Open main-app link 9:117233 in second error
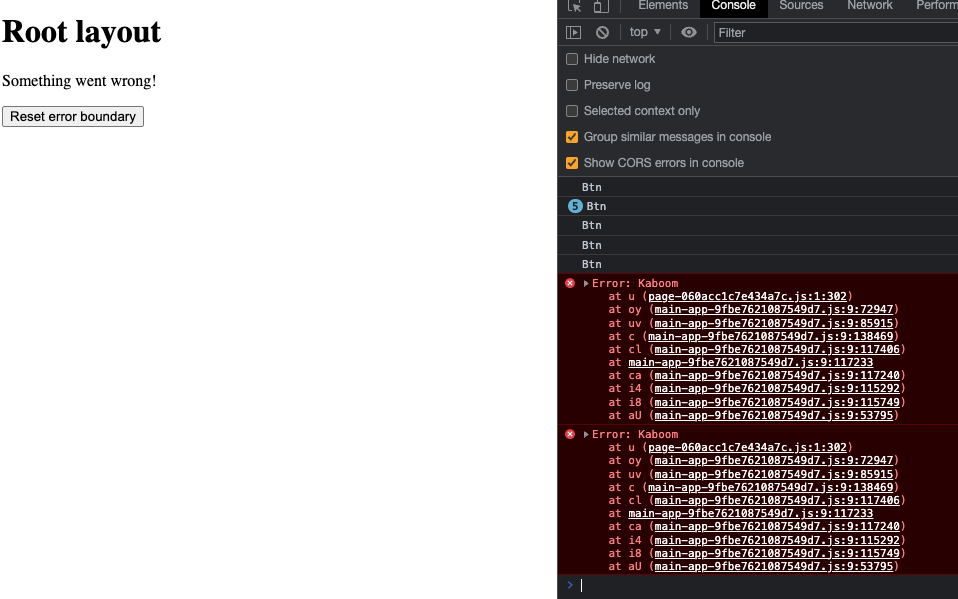Screen dimensions: 958x599 pyautogui.click(x=750, y=513)
